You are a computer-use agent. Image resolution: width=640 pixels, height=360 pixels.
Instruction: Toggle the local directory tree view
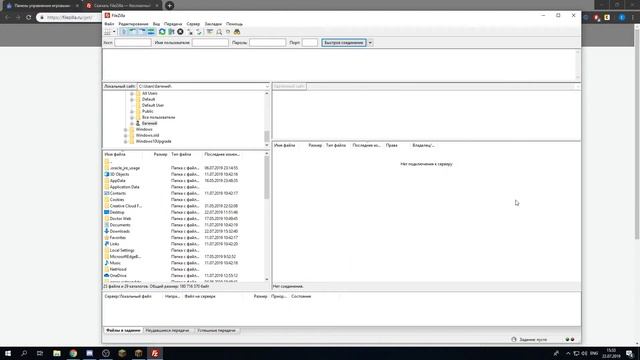tap(133, 32)
